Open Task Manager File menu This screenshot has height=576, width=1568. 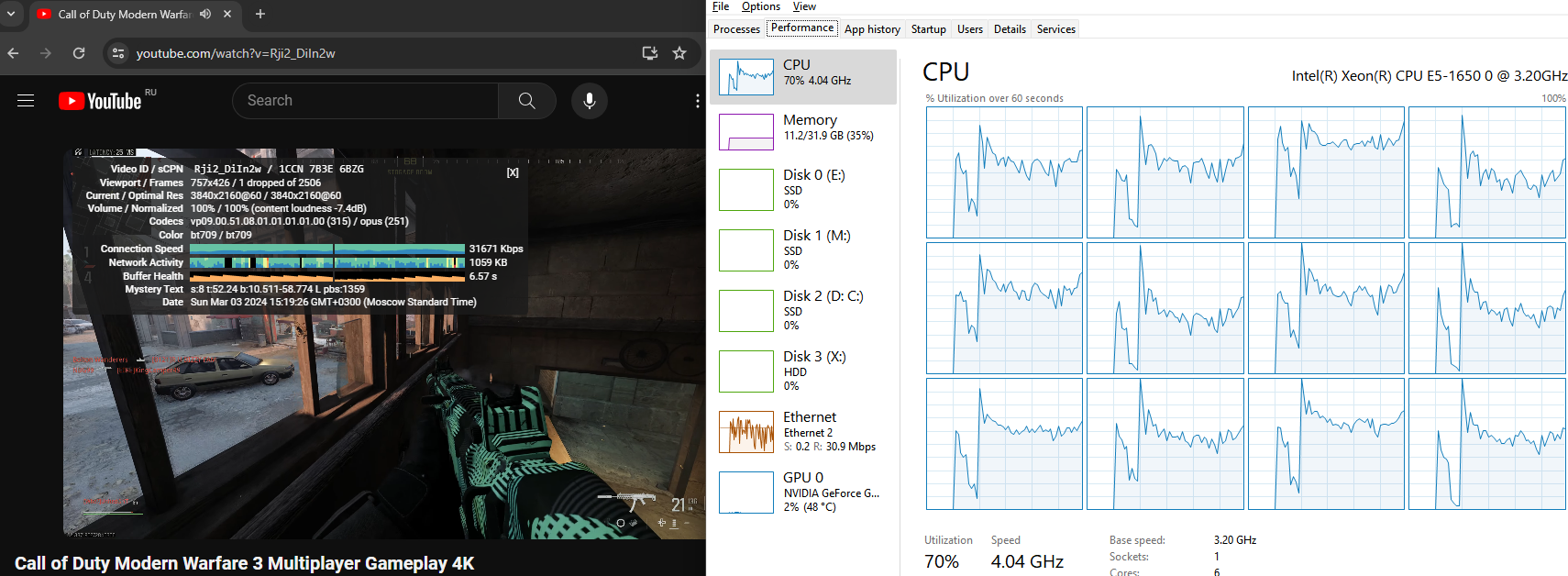721,6
